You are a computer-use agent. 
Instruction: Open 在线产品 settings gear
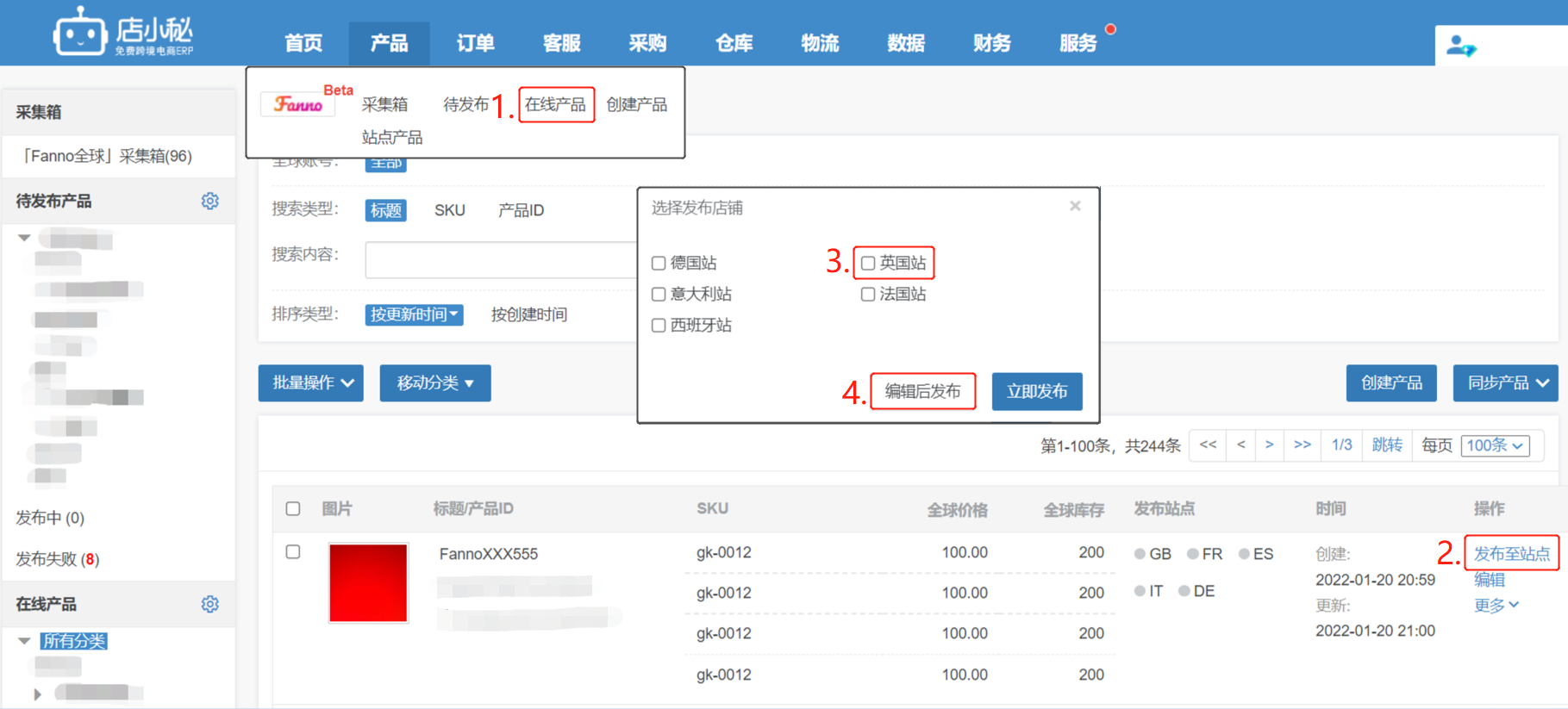tap(210, 604)
